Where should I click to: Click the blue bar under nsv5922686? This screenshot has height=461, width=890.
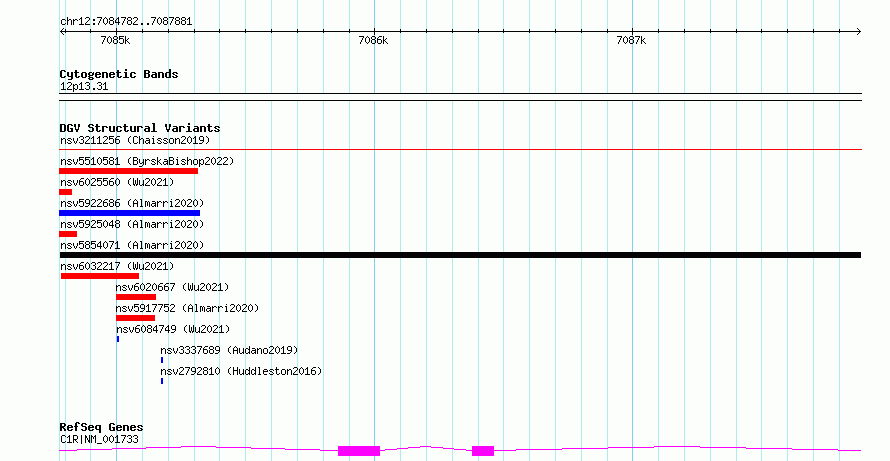click(x=129, y=213)
